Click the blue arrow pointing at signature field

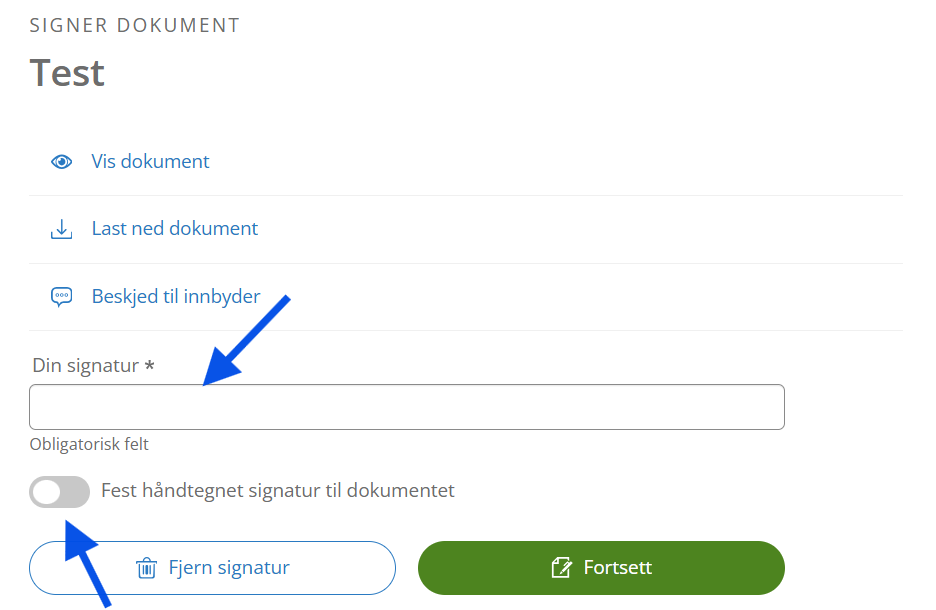246,341
